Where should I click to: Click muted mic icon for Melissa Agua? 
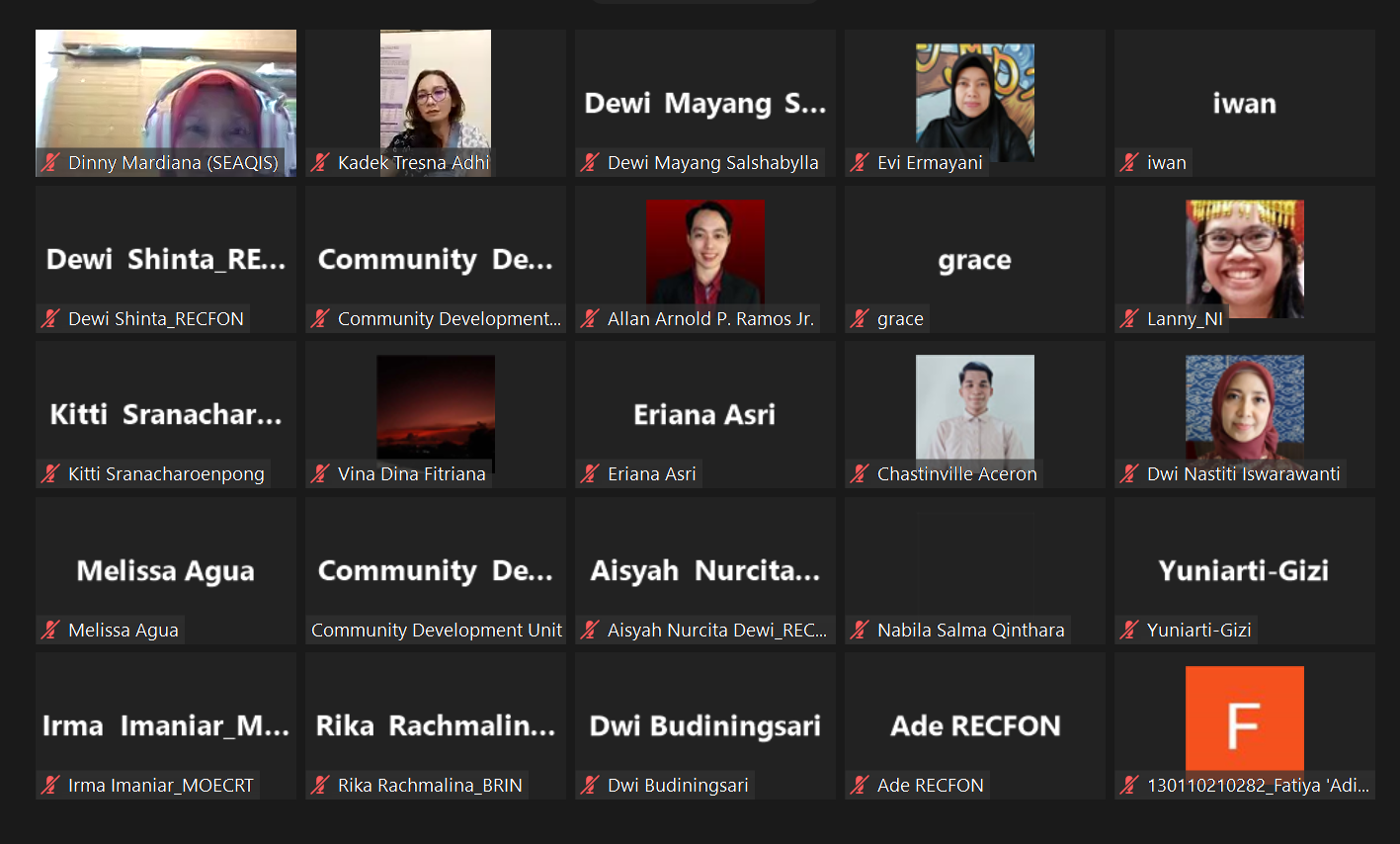pyautogui.click(x=50, y=630)
